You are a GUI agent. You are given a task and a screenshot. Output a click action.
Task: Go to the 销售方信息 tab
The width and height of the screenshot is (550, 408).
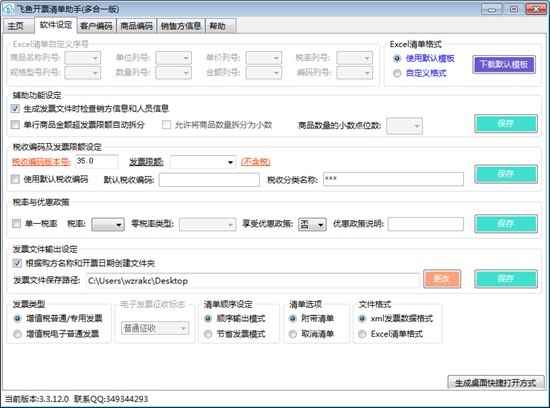[x=181, y=26]
